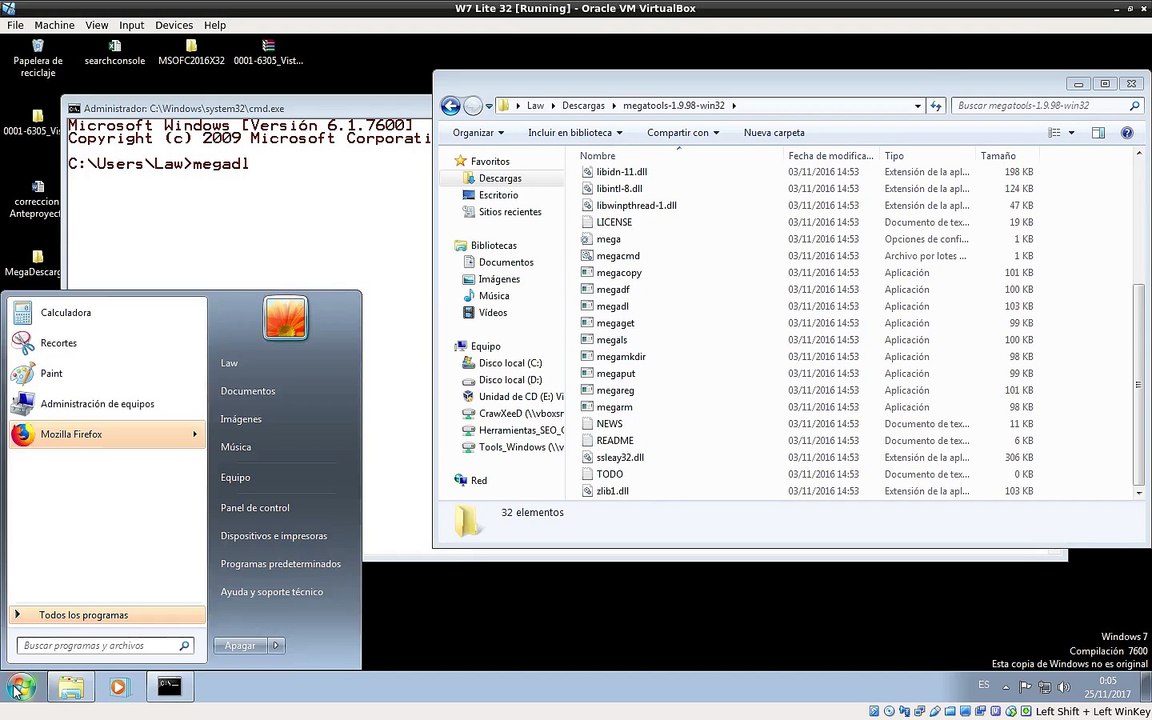Launch Calculadora from the Start menu
Image resolution: width=1152 pixels, height=720 pixels.
107,313
